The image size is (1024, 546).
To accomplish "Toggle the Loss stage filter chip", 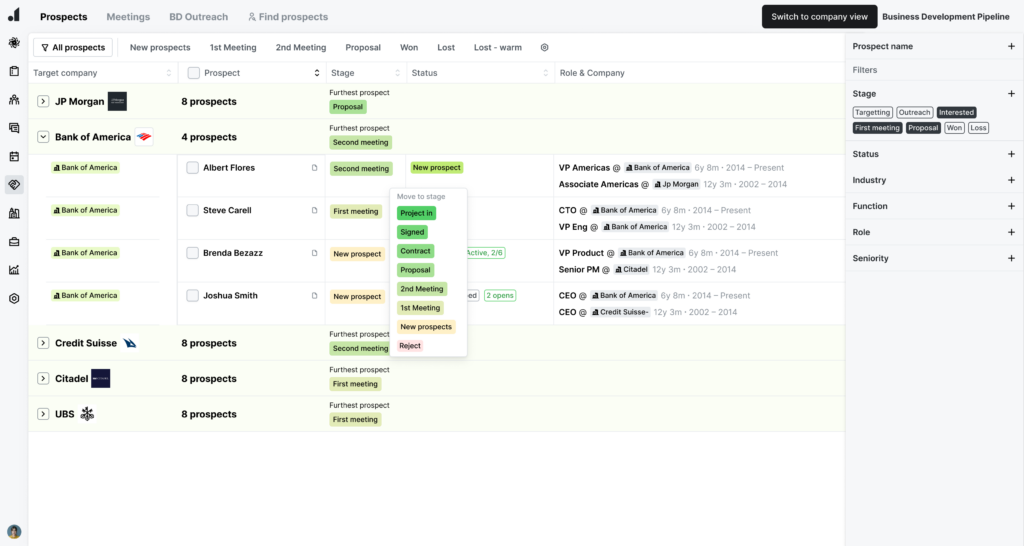I will coord(978,128).
